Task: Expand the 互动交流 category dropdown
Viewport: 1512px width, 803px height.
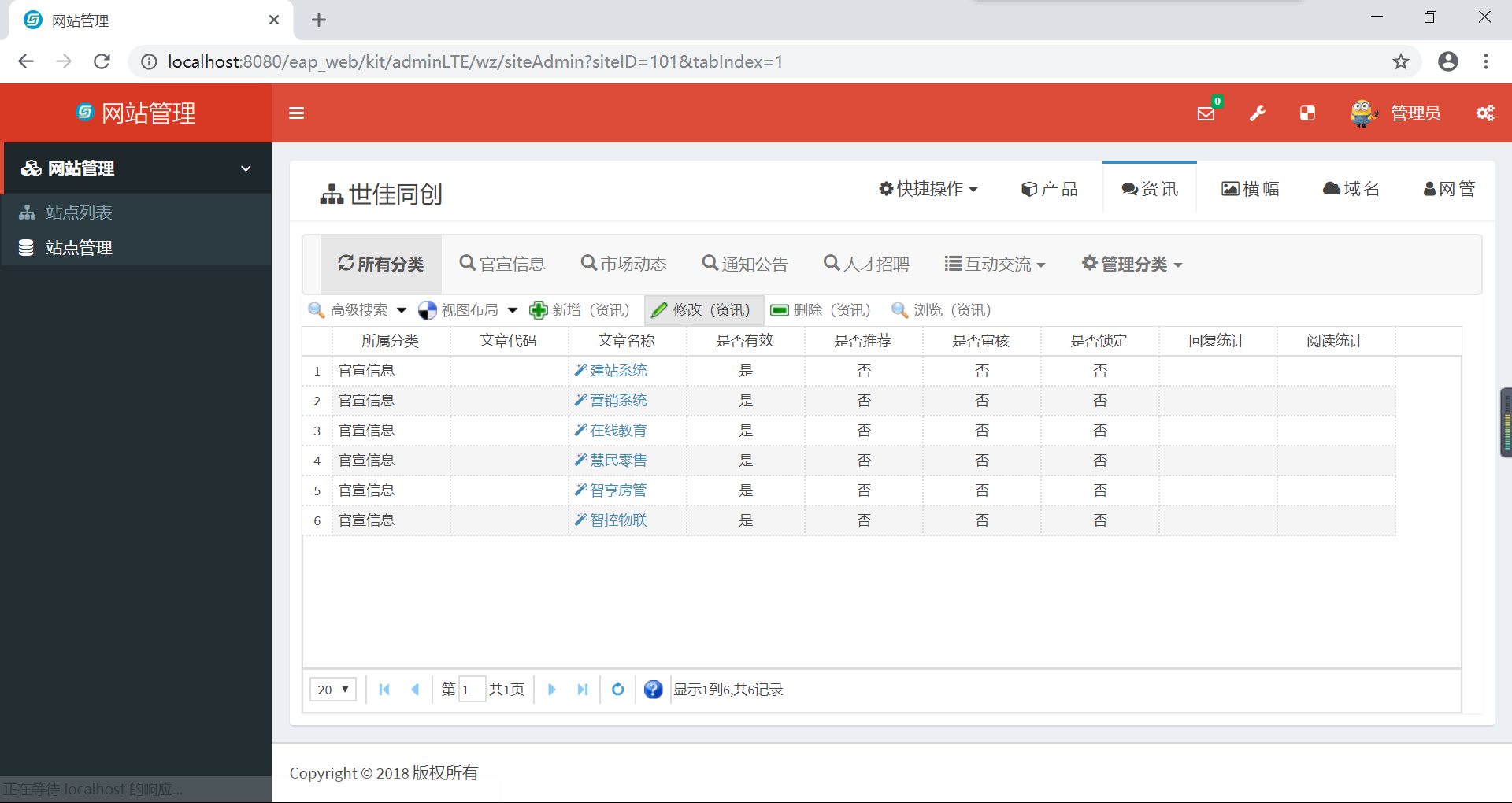Action: click(995, 264)
